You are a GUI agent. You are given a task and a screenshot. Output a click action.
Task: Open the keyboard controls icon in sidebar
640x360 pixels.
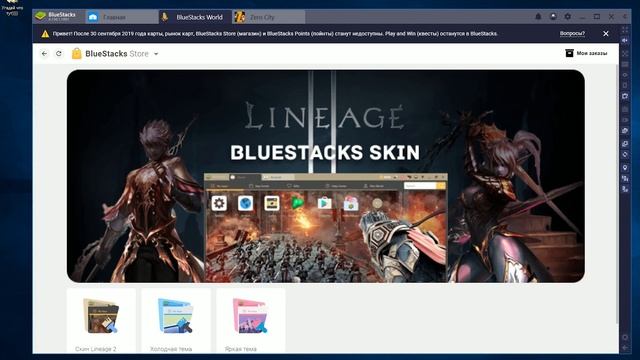coord(625,64)
